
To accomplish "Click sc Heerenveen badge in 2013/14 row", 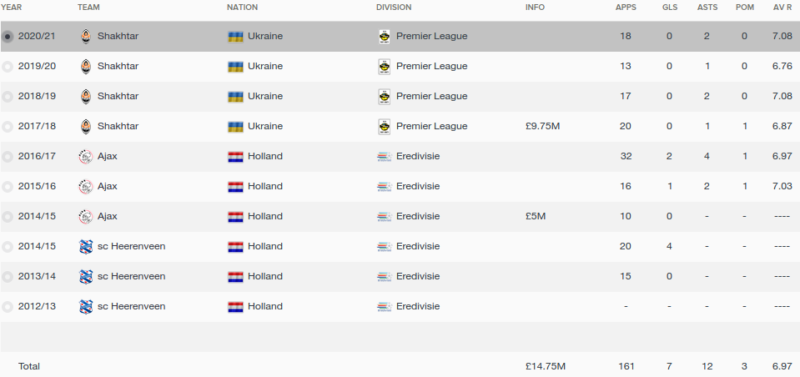I will click(x=86, y=277).
